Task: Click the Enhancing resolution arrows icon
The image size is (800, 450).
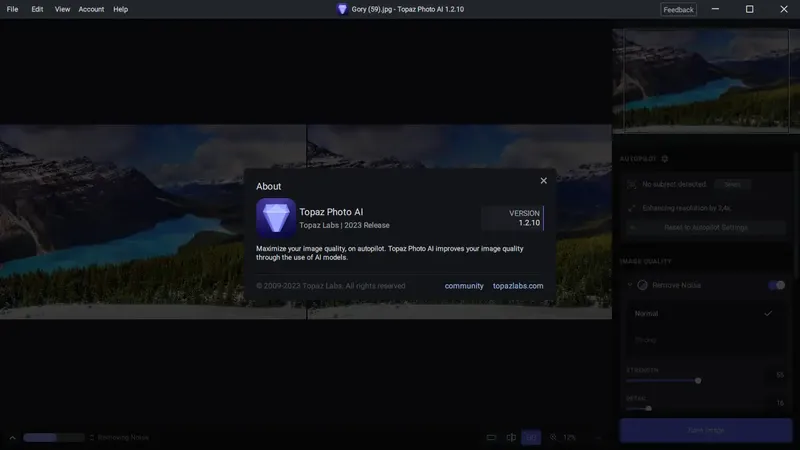Action: [x=632, y=208]
